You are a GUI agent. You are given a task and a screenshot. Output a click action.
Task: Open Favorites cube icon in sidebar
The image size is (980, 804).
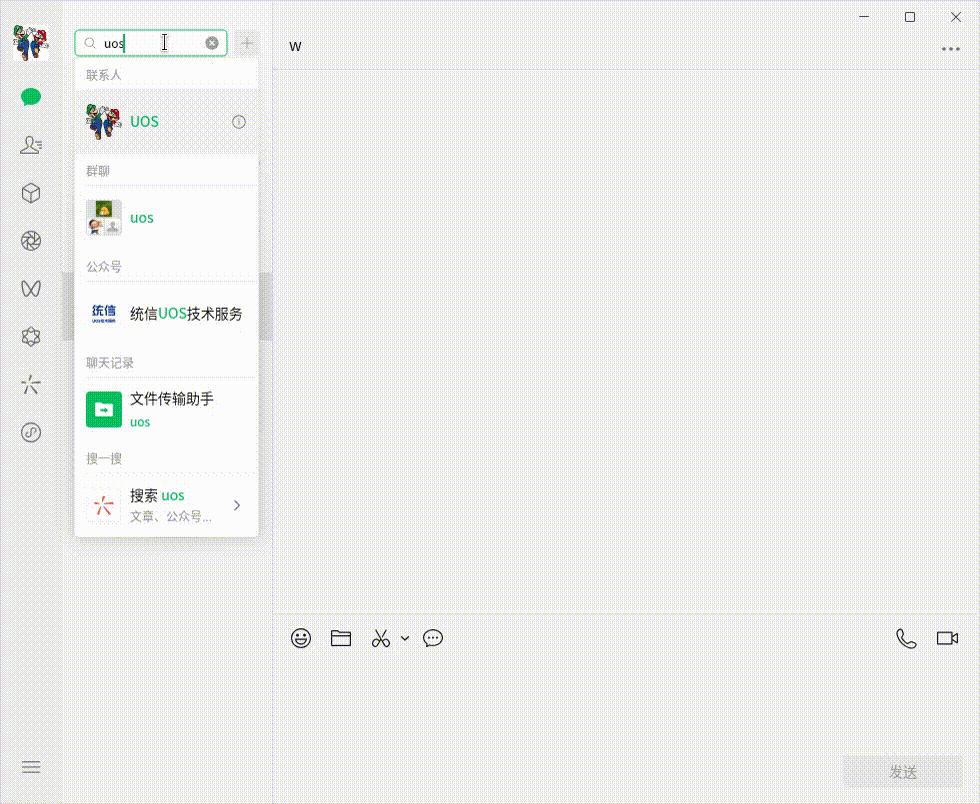click(31, 193)
